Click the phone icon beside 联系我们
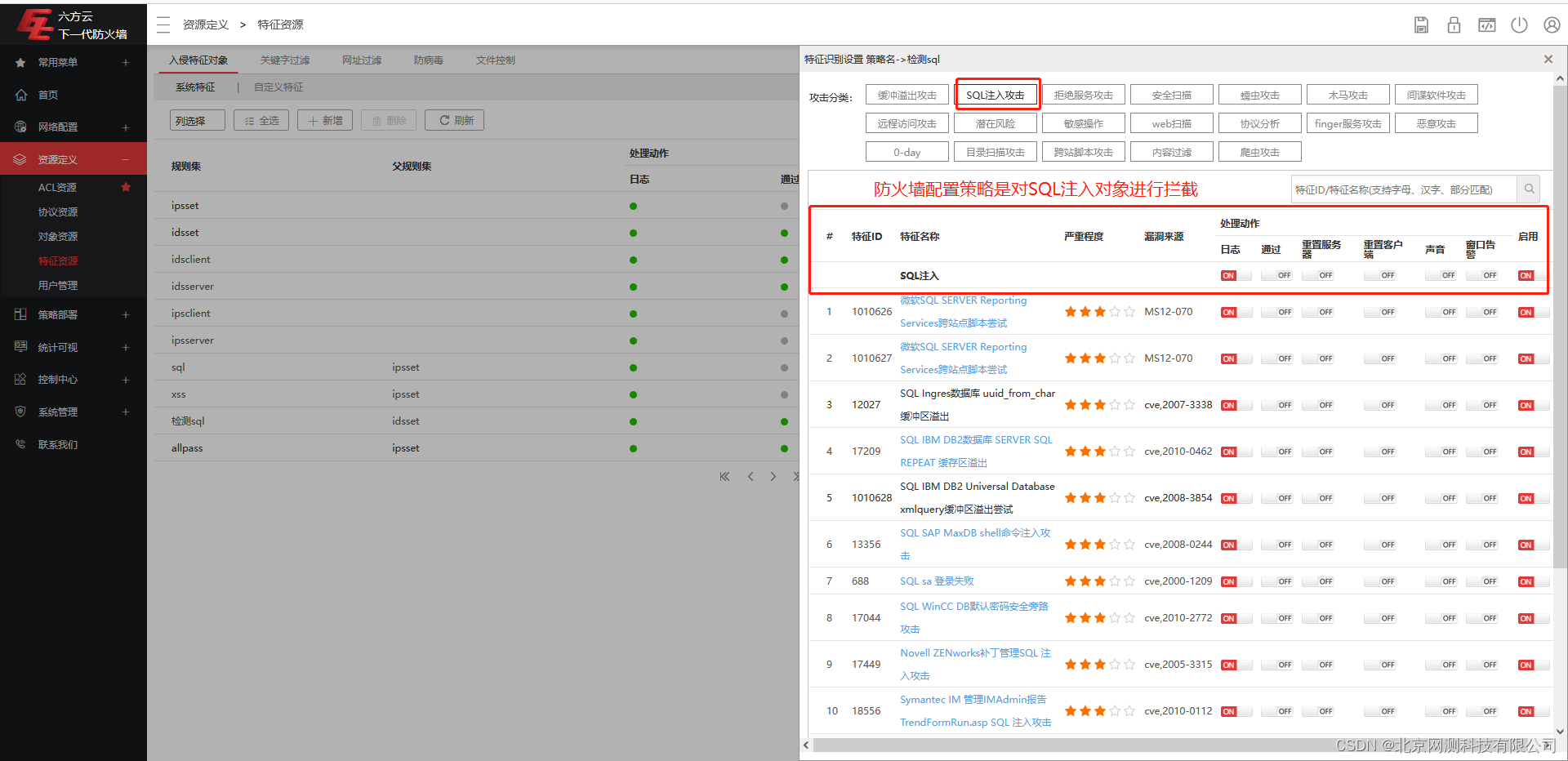1568x761 pixels. 20,444
